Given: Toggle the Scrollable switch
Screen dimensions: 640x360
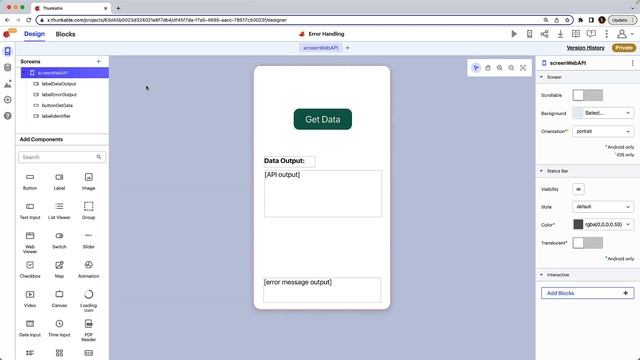Looking at the screenshot, I should [587, 95].
